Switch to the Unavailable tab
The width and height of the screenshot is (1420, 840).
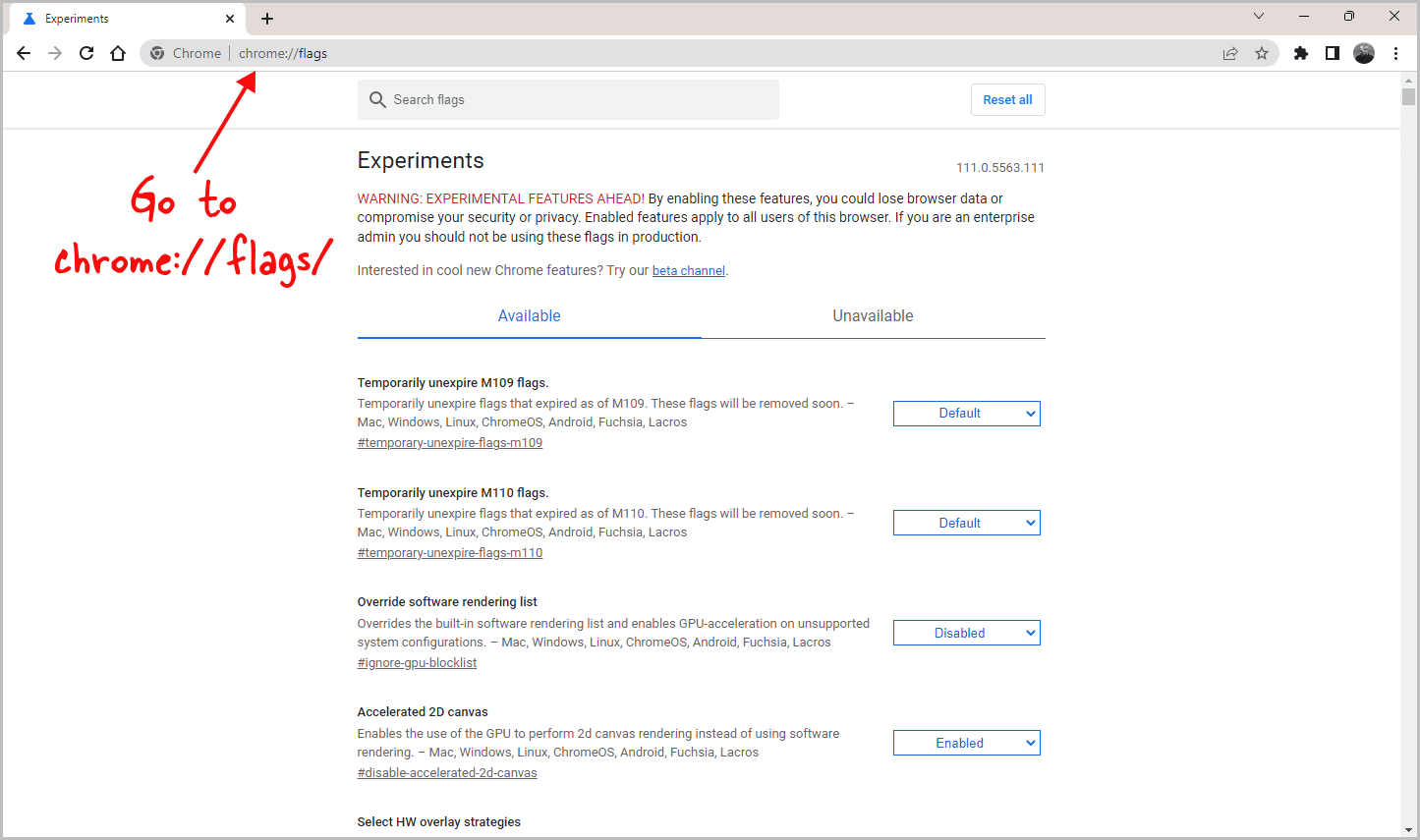point(873,315)
